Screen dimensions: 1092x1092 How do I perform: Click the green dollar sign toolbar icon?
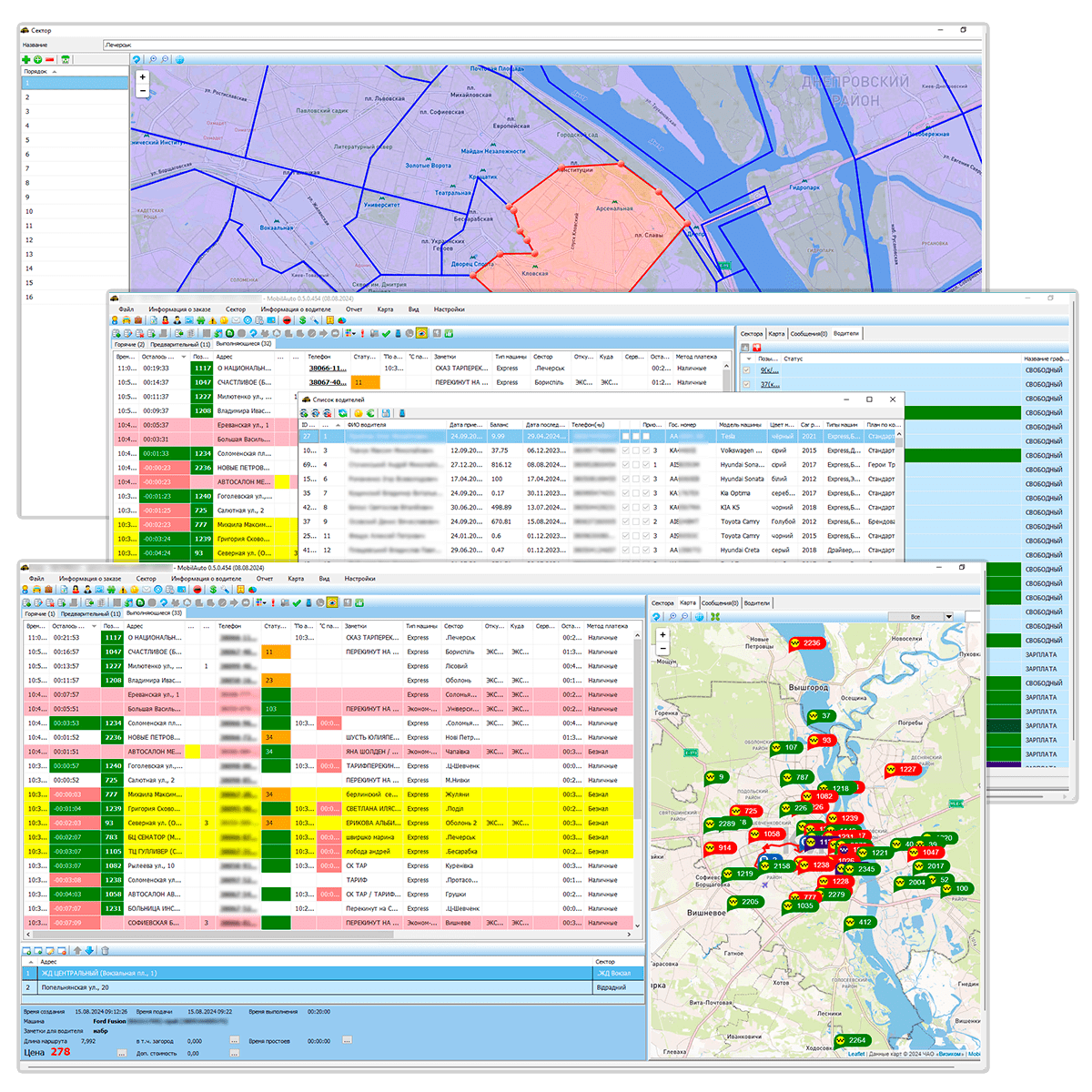pos(212,590)
